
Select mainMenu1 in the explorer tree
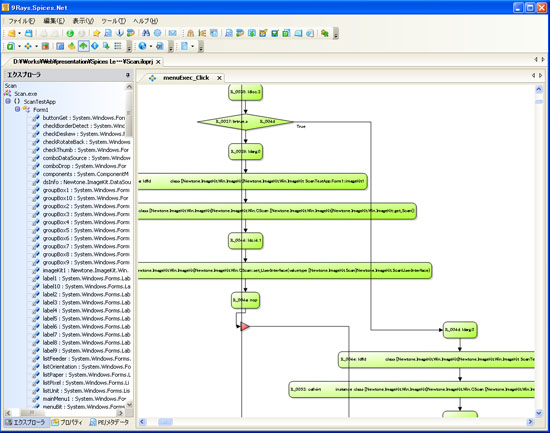pos(84,399)
